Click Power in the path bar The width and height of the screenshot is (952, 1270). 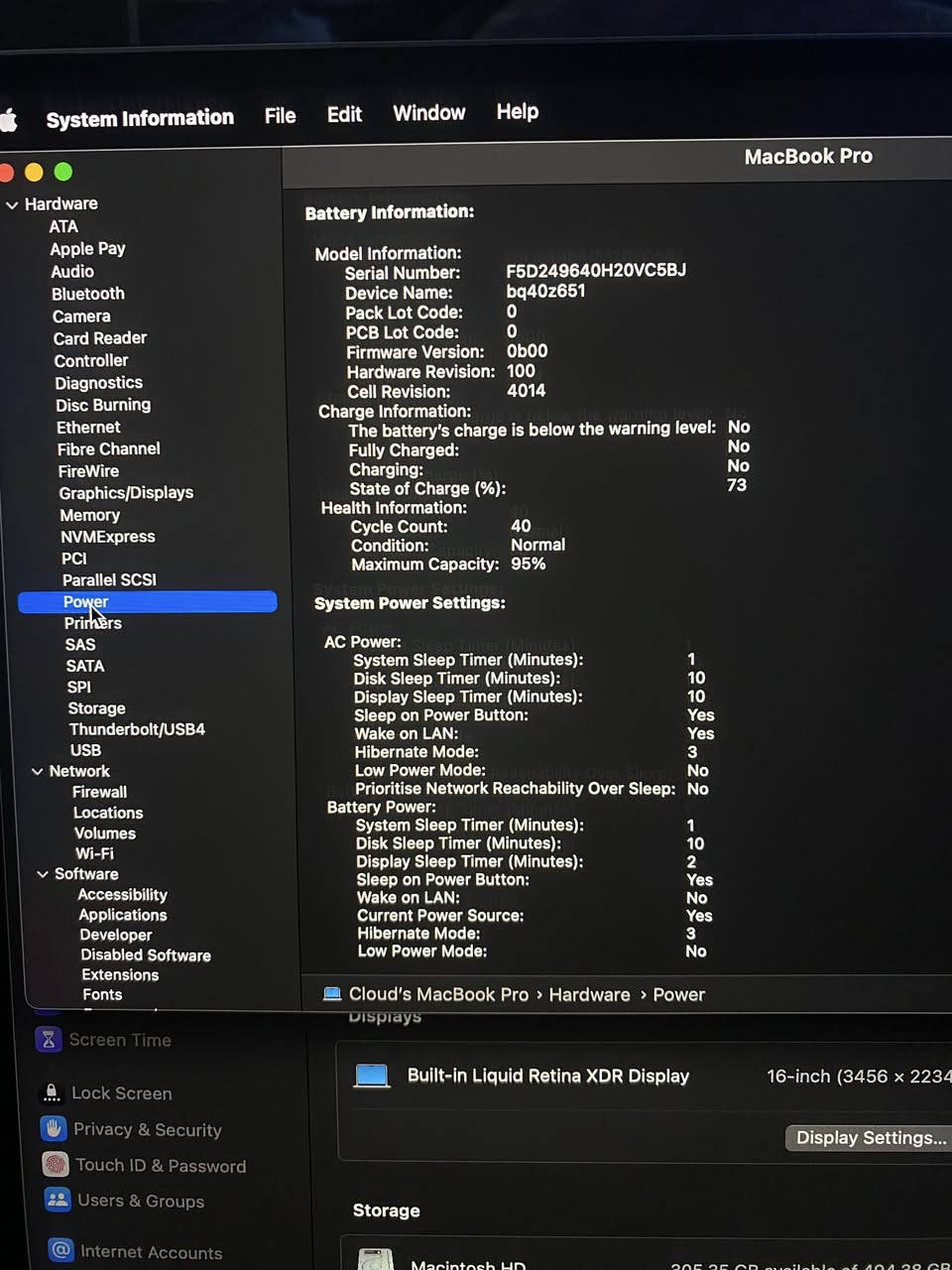tap(678, 994)
